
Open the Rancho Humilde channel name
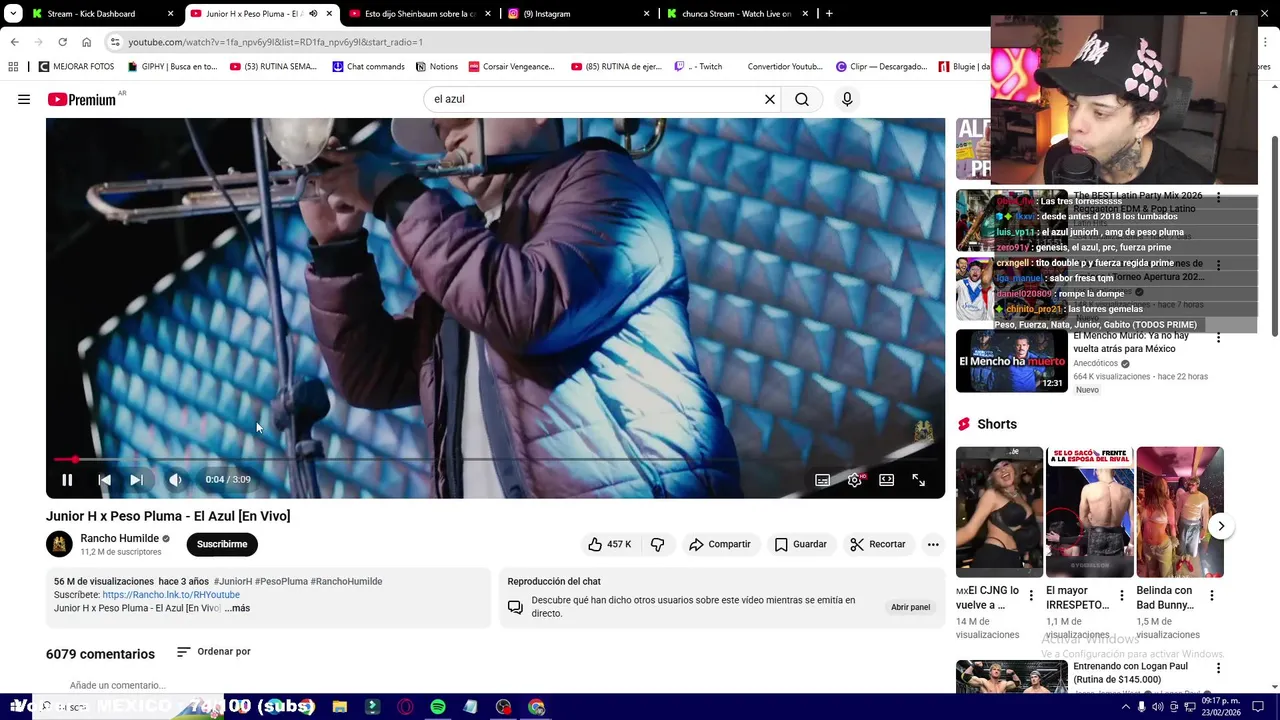120,538
